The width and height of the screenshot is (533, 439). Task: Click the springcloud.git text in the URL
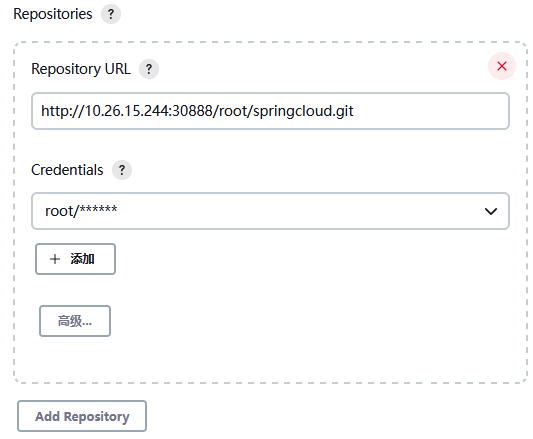[x=304, y=112]
